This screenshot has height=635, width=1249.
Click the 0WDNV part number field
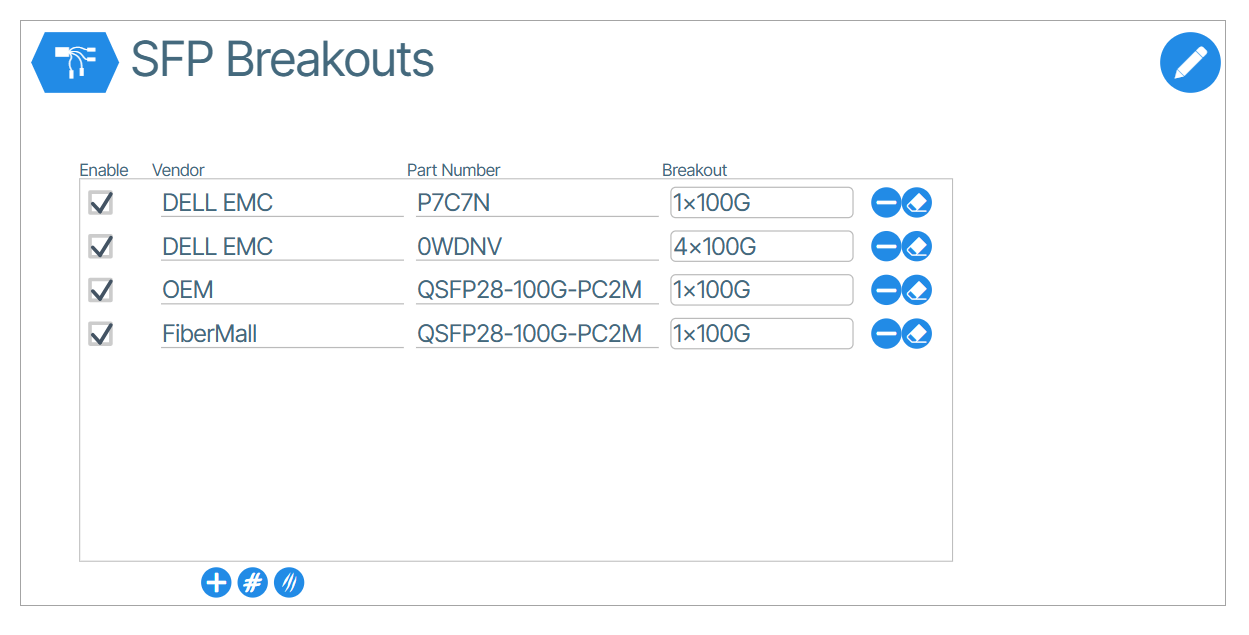click(x=536, y=246)
